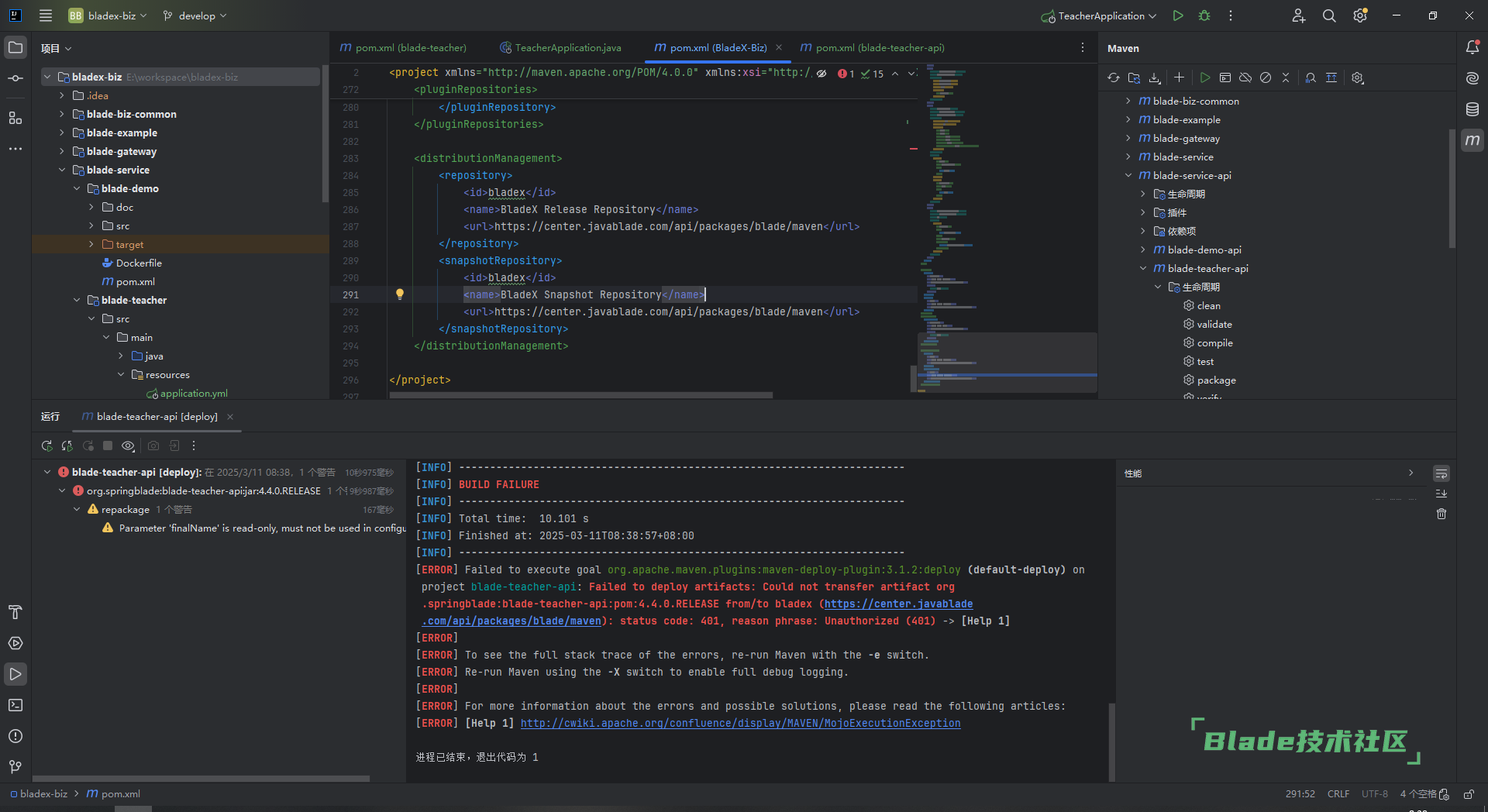Viewport: 1488px width, 812px height.
Task: Expand blade-demo-api in Maven tree
Action: coord(1143,249)
